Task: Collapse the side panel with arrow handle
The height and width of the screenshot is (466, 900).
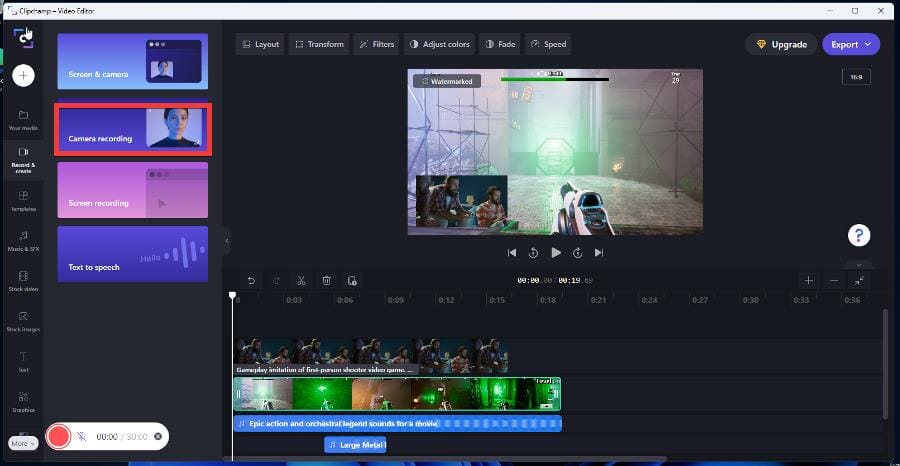Action: click(x=227, y=240)
